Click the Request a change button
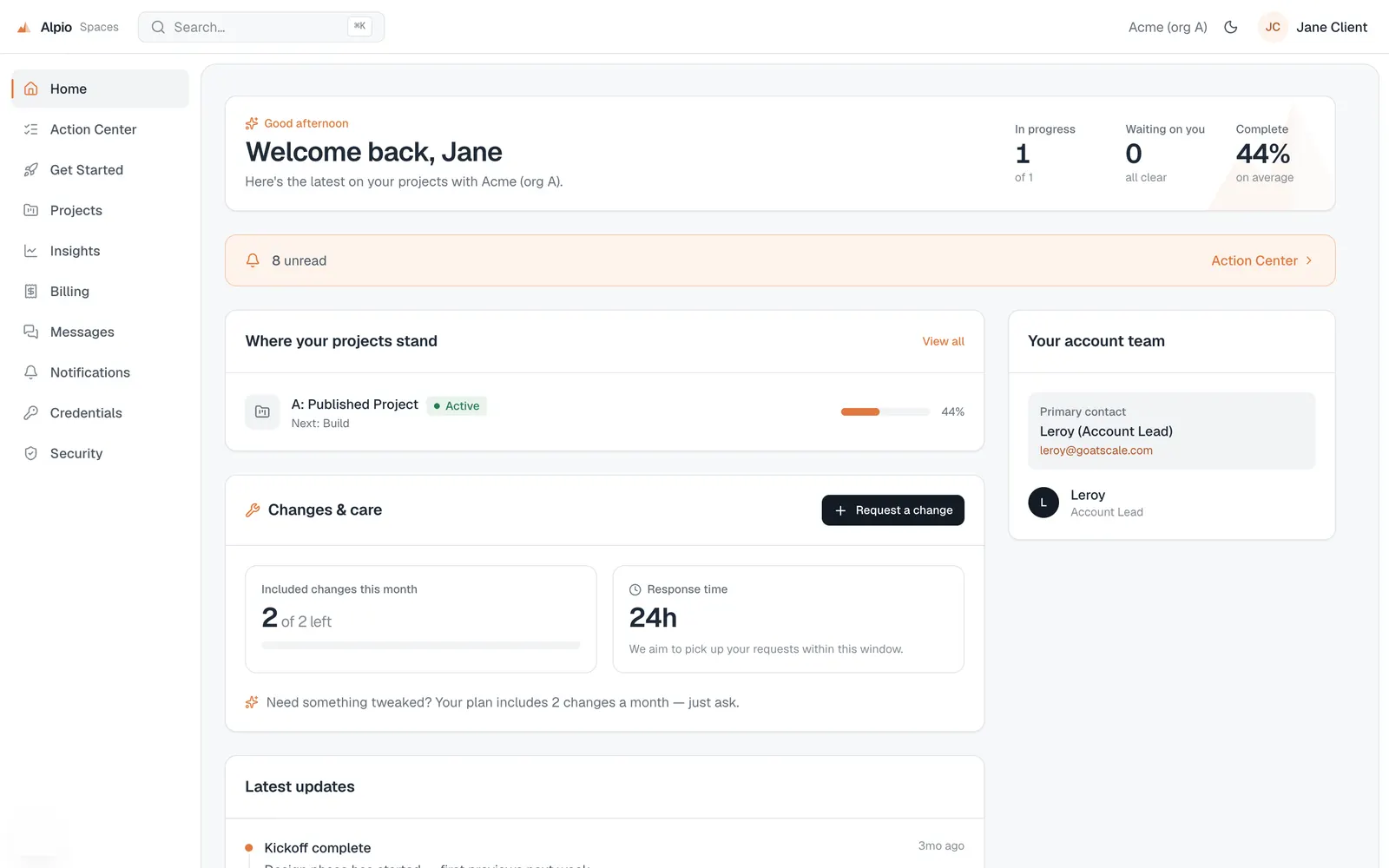The height and width of the screenshot is (868, 1389). 892,510
